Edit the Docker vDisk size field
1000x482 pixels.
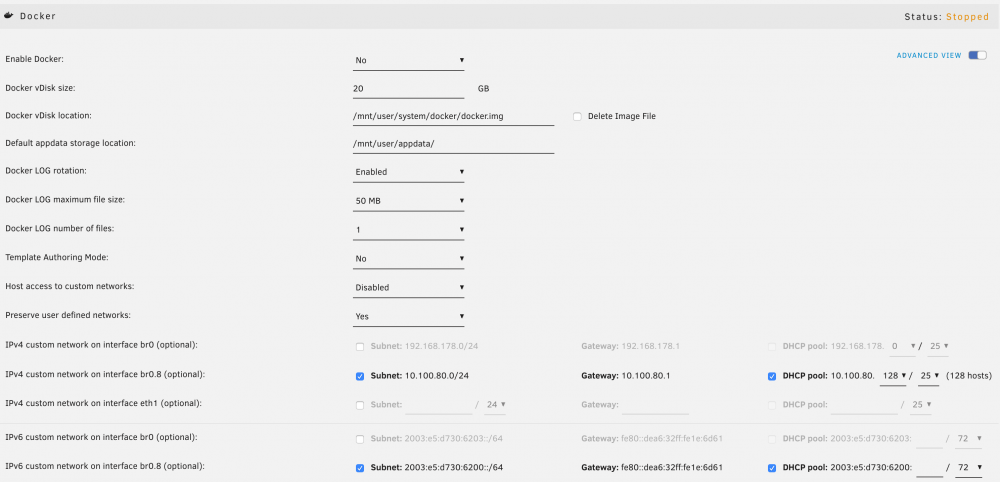(x=408, y=89)
